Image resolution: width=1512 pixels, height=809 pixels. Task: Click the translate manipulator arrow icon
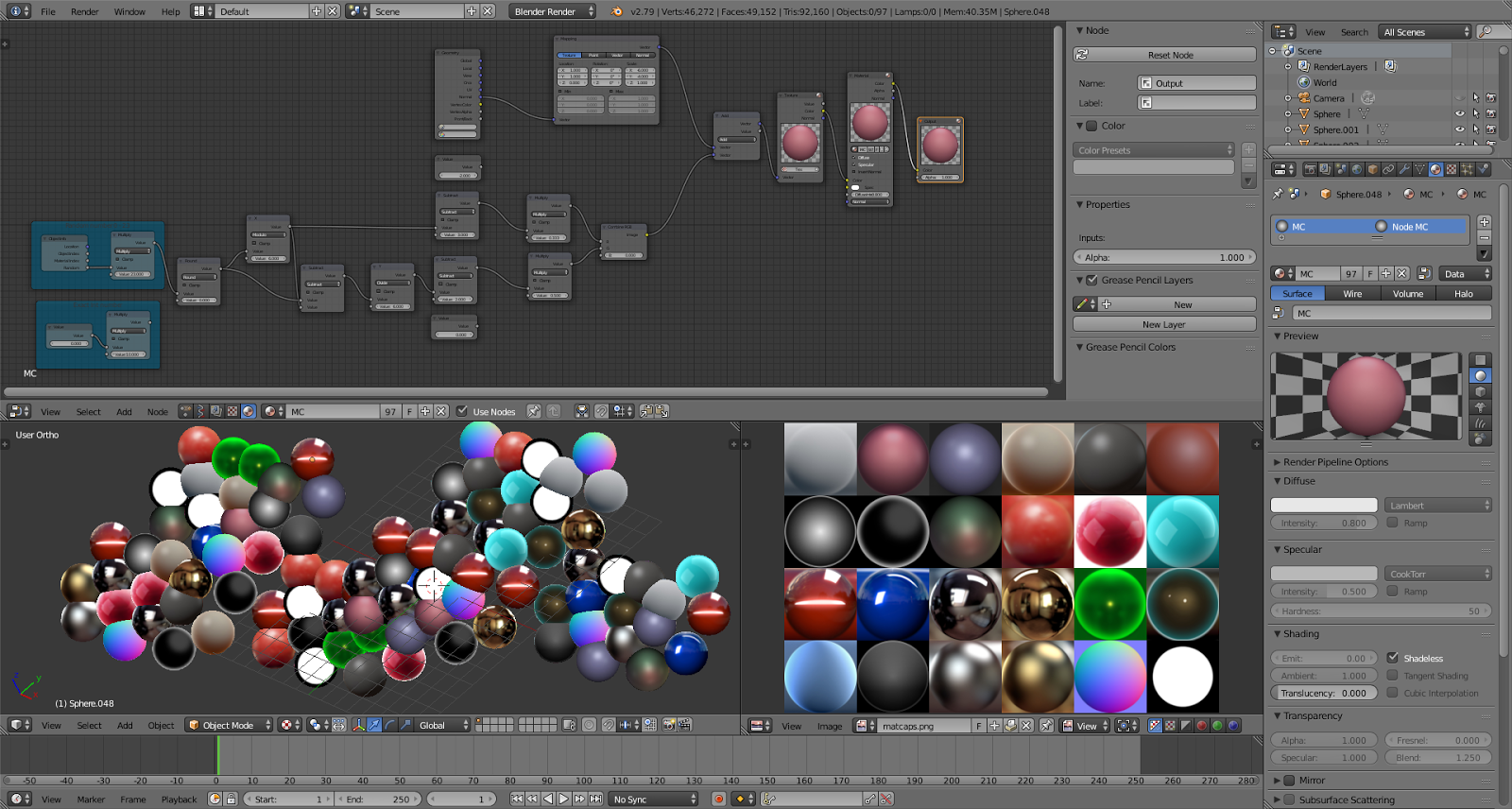tap(374, 725)
